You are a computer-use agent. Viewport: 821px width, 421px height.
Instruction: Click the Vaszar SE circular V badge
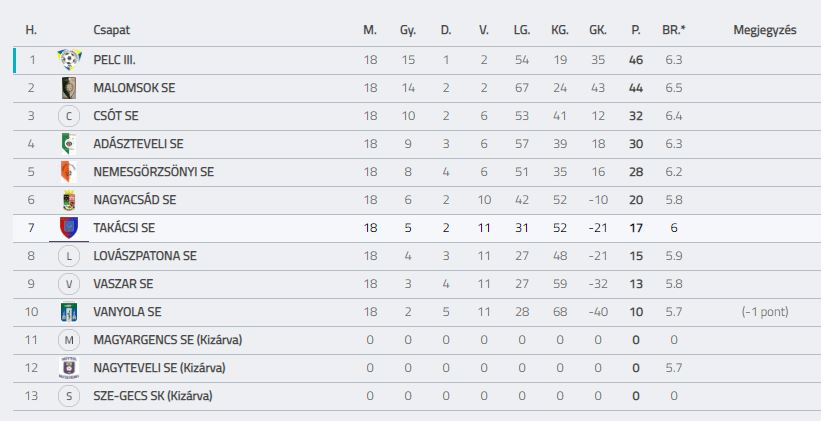tap(69, 284)
